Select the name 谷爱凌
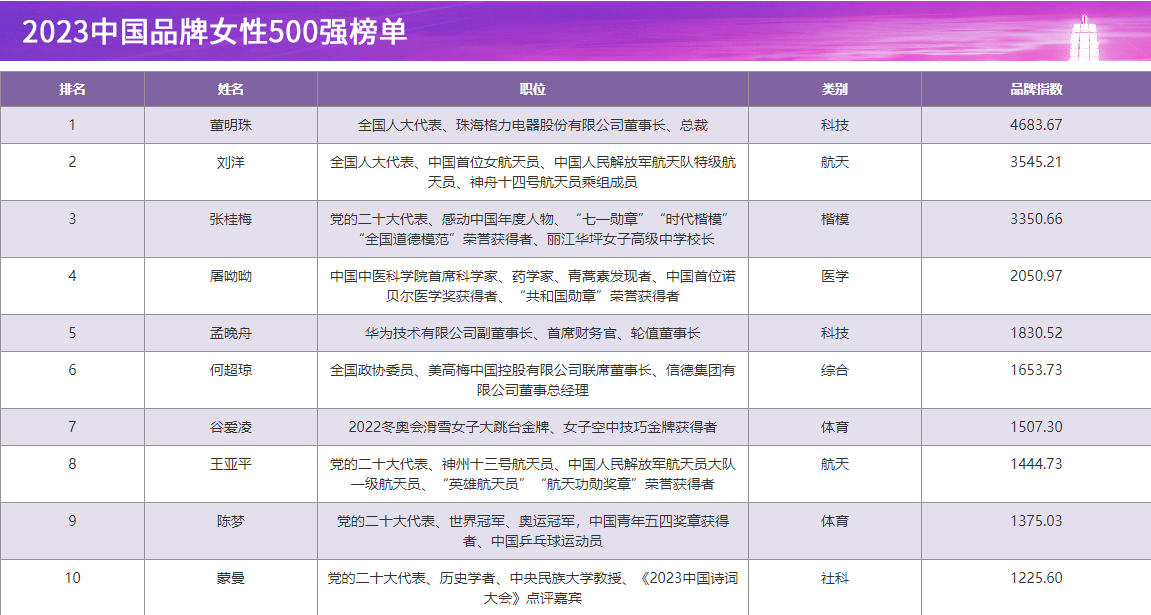 (x=230, y=427)
